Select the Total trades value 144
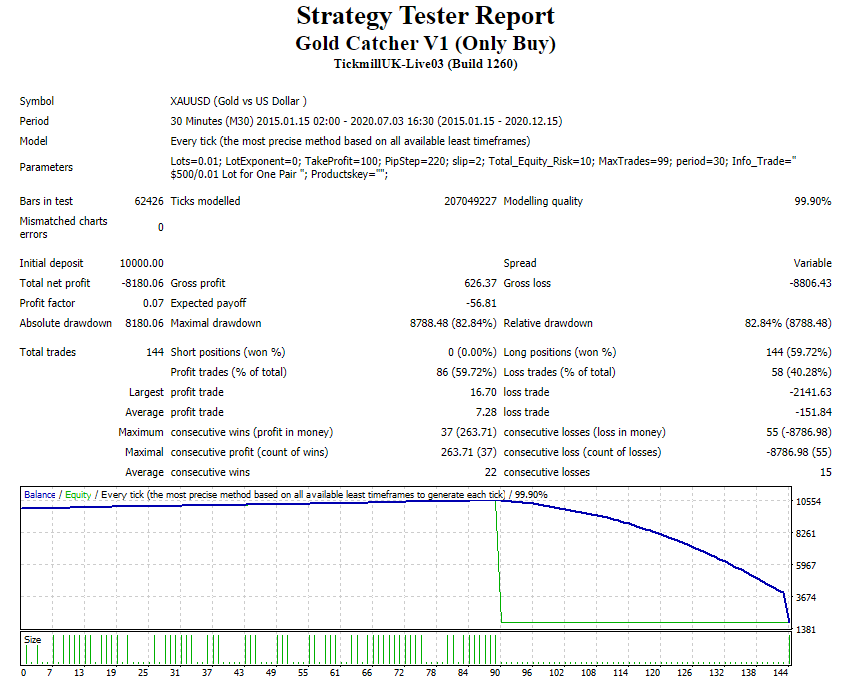846x679 pixels. tap(155, 352)
